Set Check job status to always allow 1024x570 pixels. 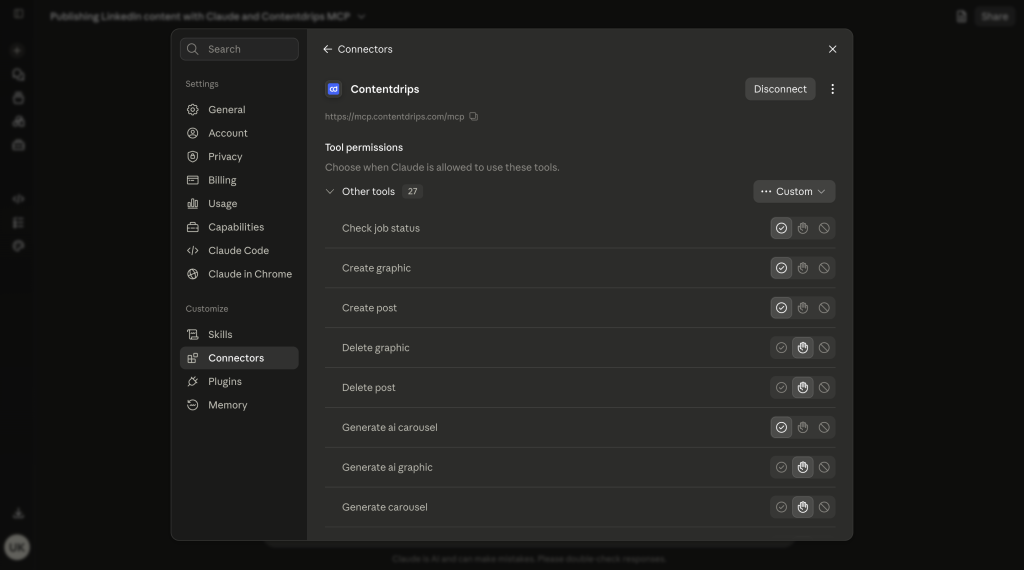[x=781, y=228]
